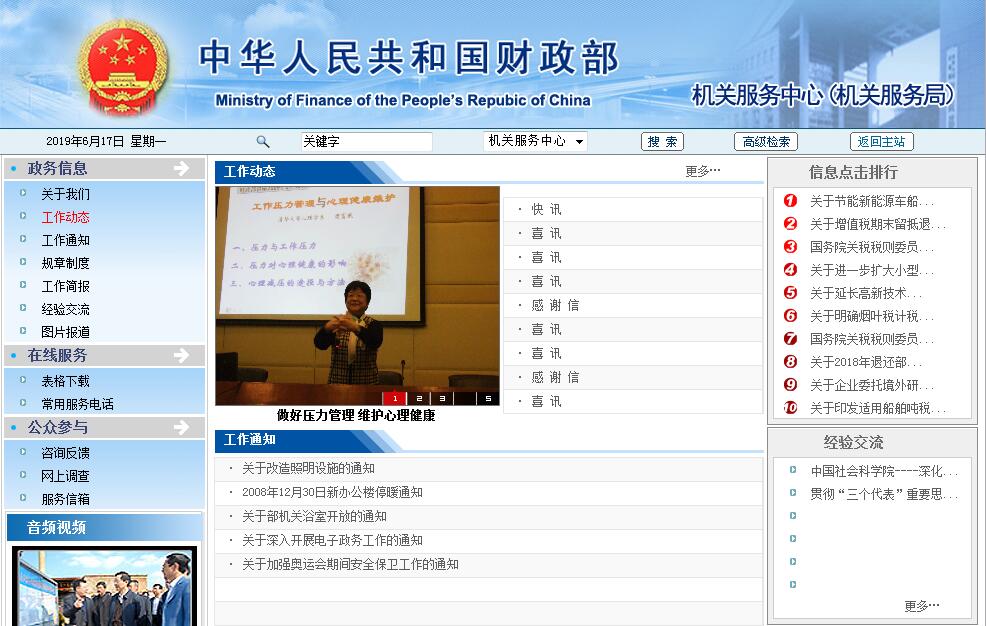Open the 机关服务中心 dropdown
The image size is (986, 626).
[x=535, y=141]
